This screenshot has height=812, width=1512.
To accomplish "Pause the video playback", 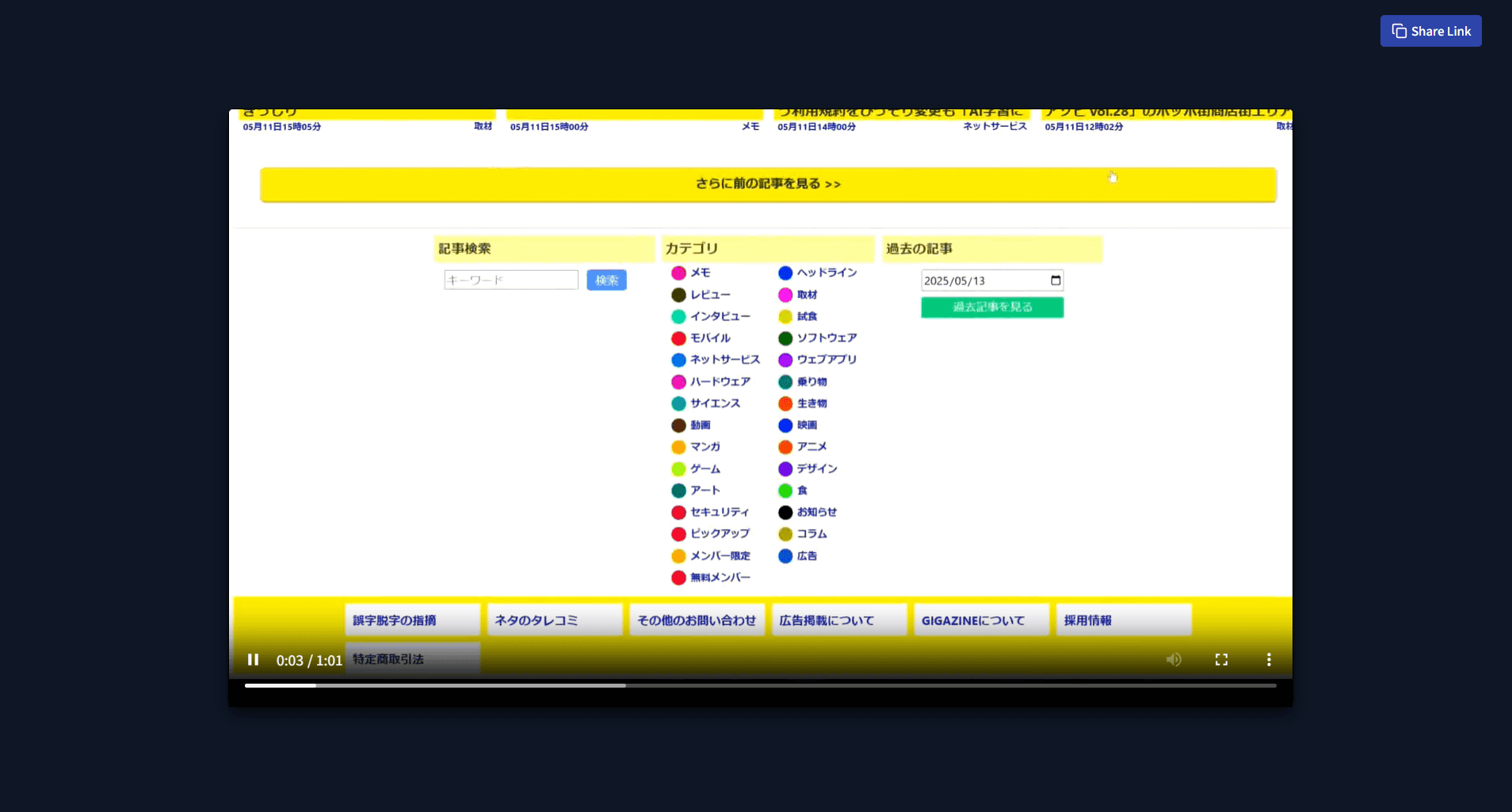I will pos(254,660).
